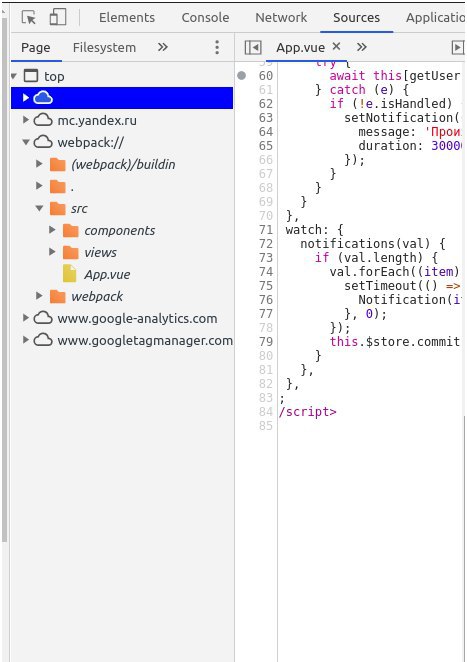Open the Network tab
Viewport: 467px width, 662px height.
[x=281, y=18]
